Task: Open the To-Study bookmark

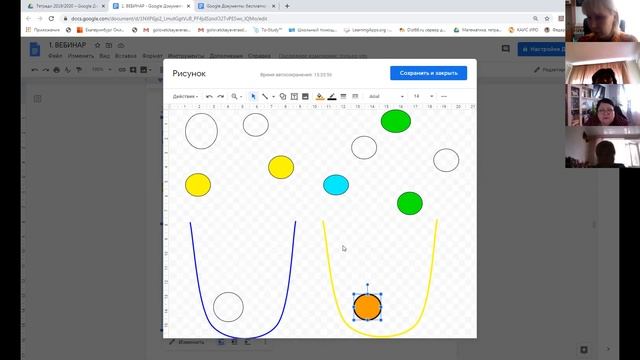Action: tap(268, 30)
